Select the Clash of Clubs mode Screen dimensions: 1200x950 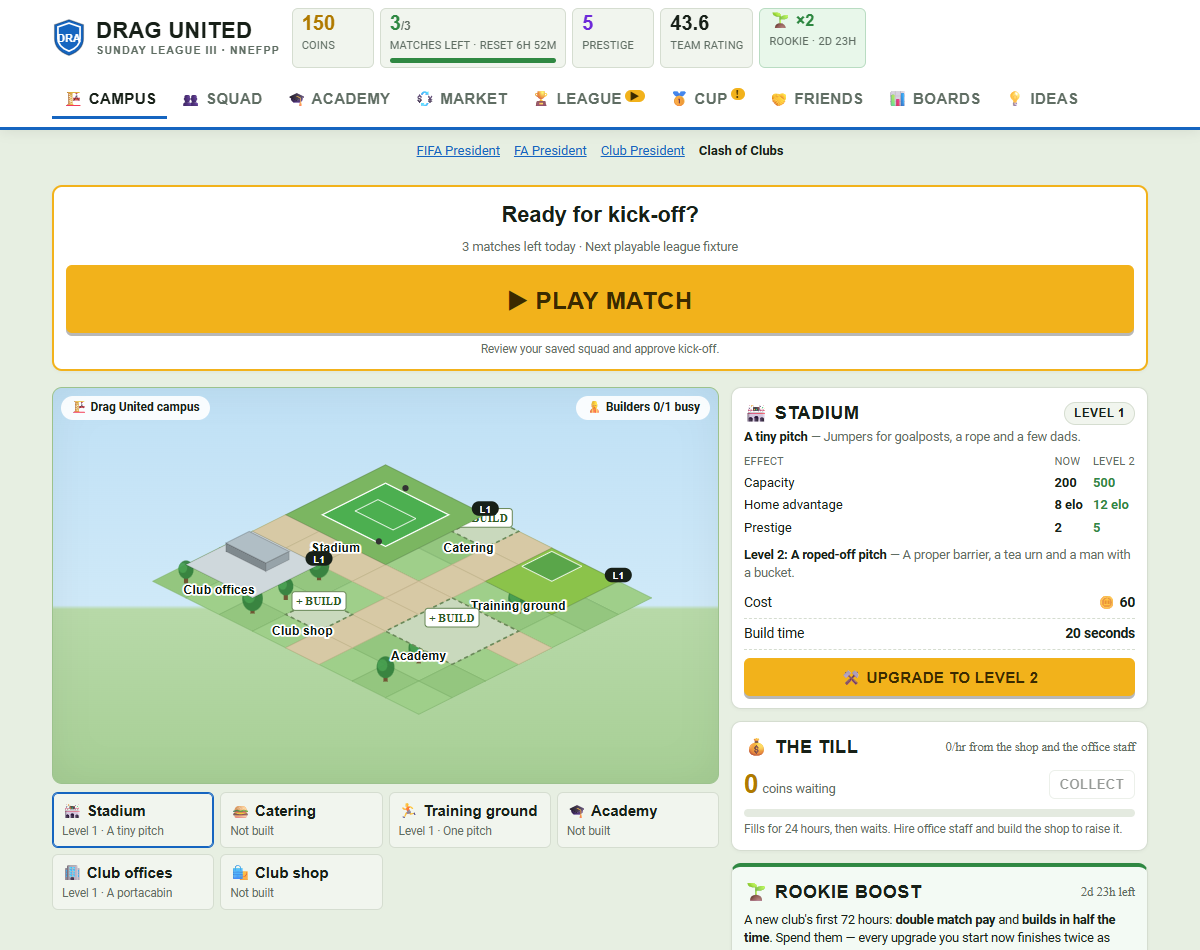(x=741, y=151)
